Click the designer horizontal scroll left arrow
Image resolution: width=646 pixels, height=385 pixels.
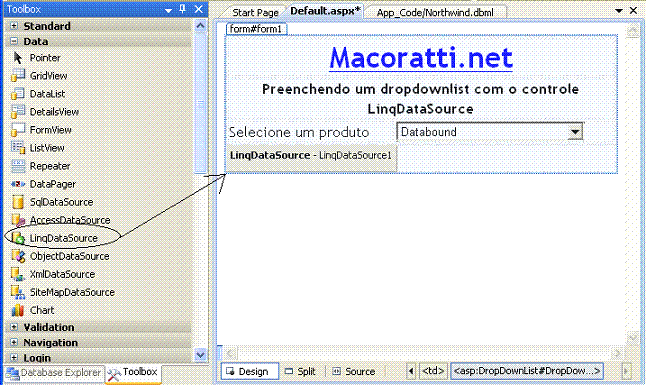pos(231,353)
